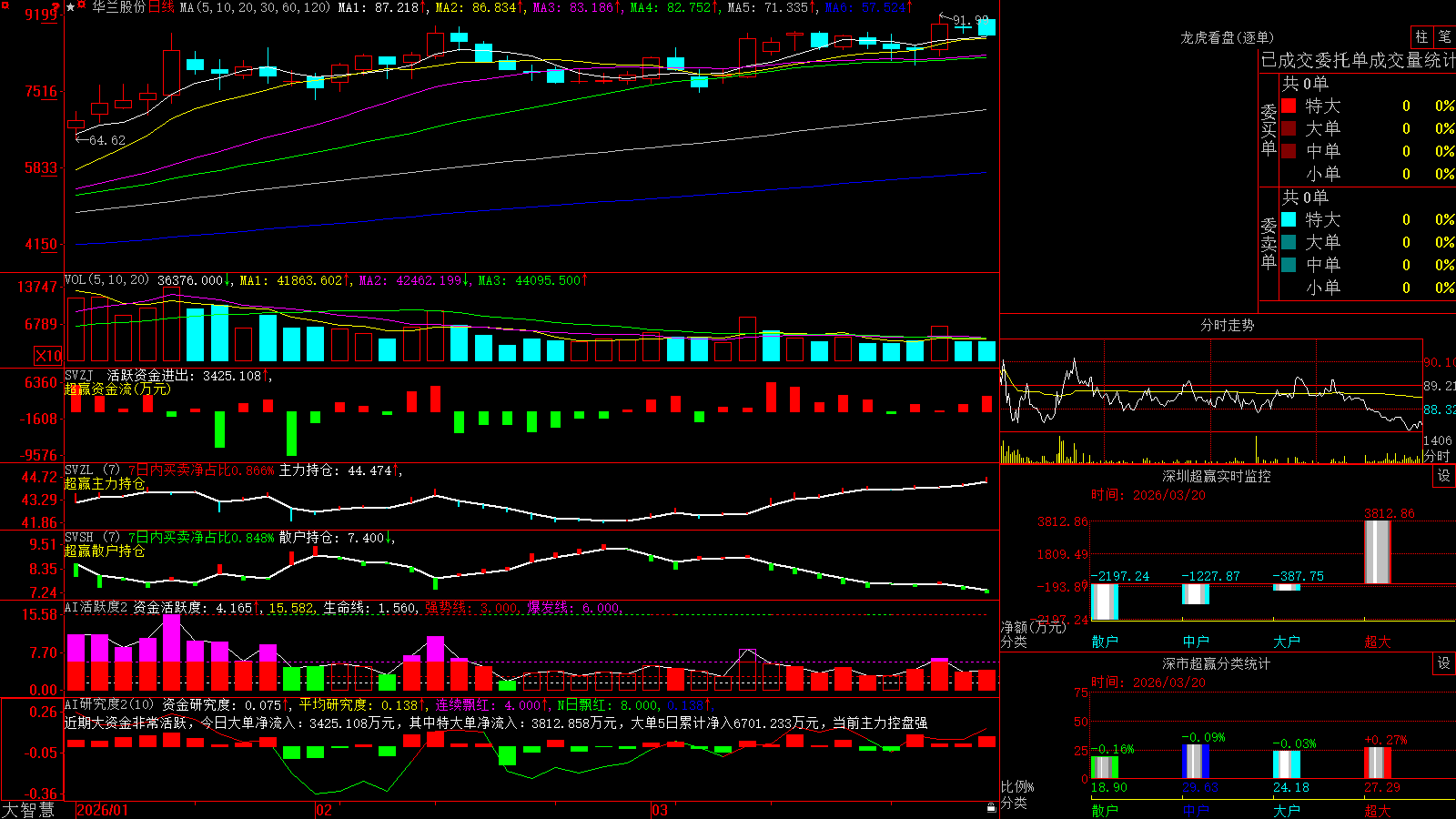
Task: Click the 分时走势 panel title
Action: click(1227, 325)
